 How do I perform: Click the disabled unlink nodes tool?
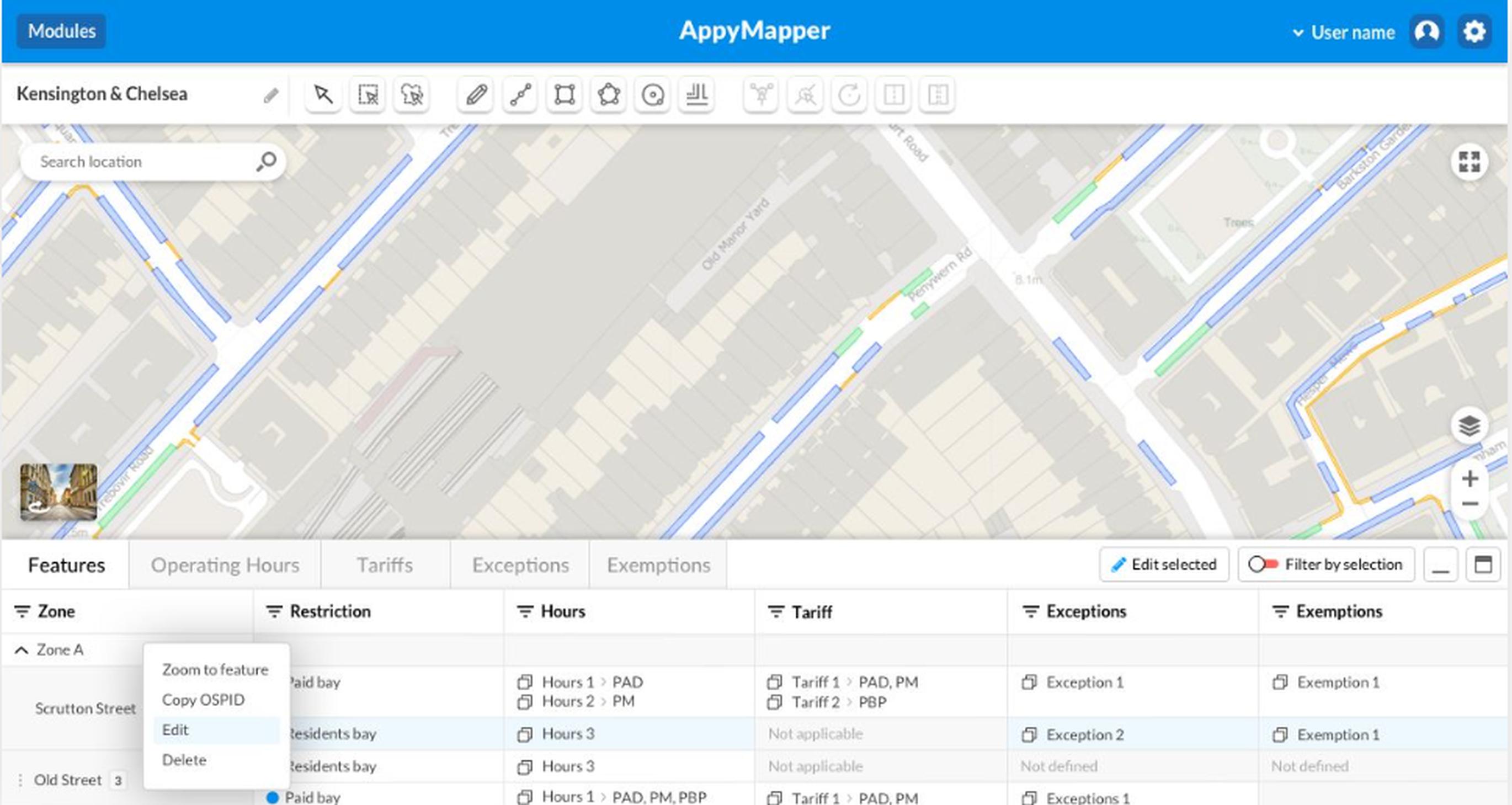[x=805, y=94]
